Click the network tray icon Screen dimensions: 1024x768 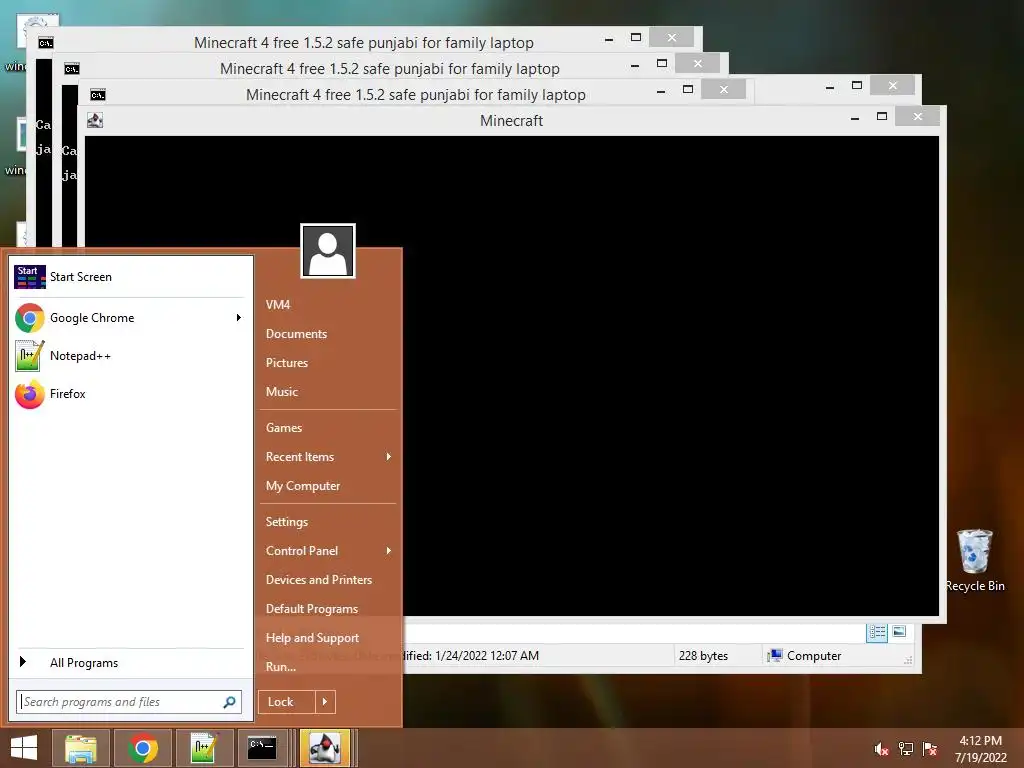906,749
